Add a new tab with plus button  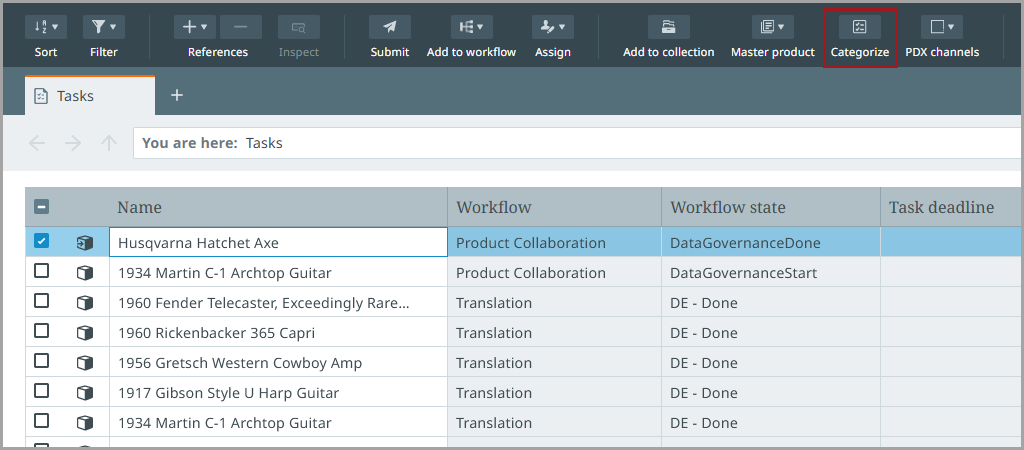[177, 95]
